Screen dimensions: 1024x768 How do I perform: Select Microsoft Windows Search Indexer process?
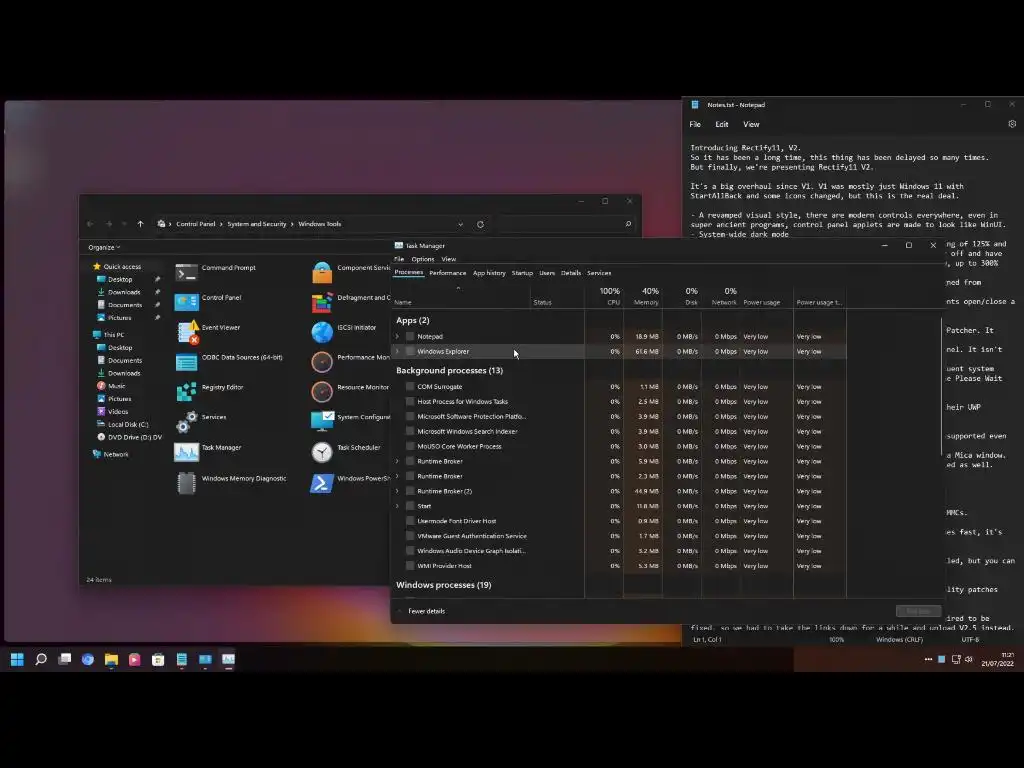point(619,432)
